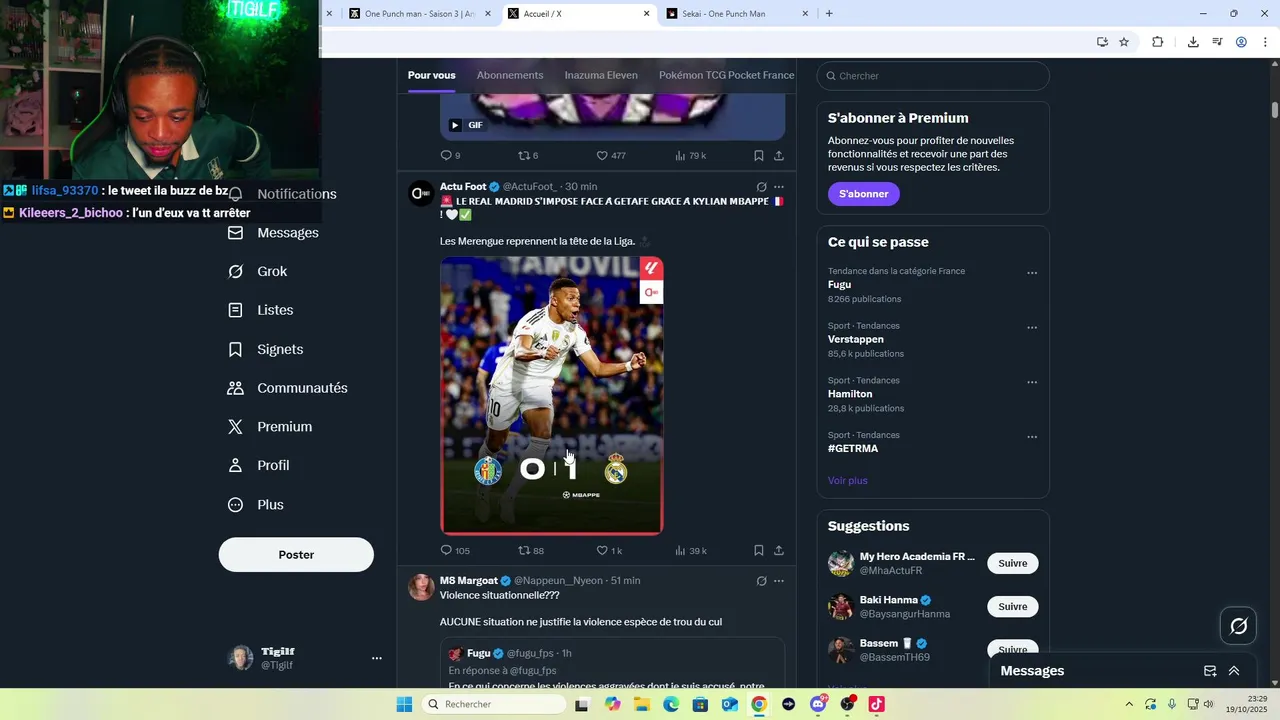The image size is (1280, 720).
Task: Show hidden system tray icons
Action: (x=1129, y=704)
